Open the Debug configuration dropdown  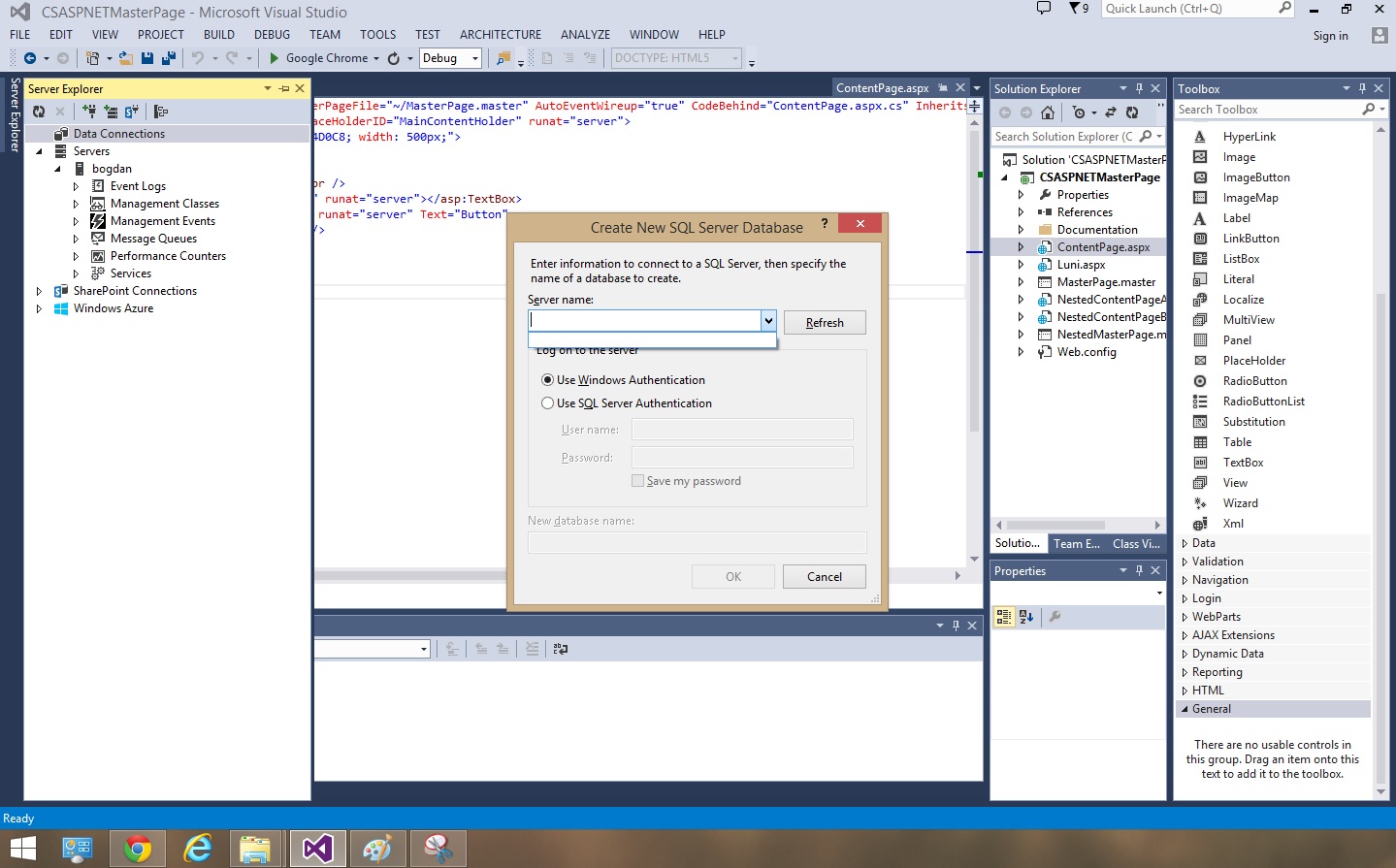(473, 58)
